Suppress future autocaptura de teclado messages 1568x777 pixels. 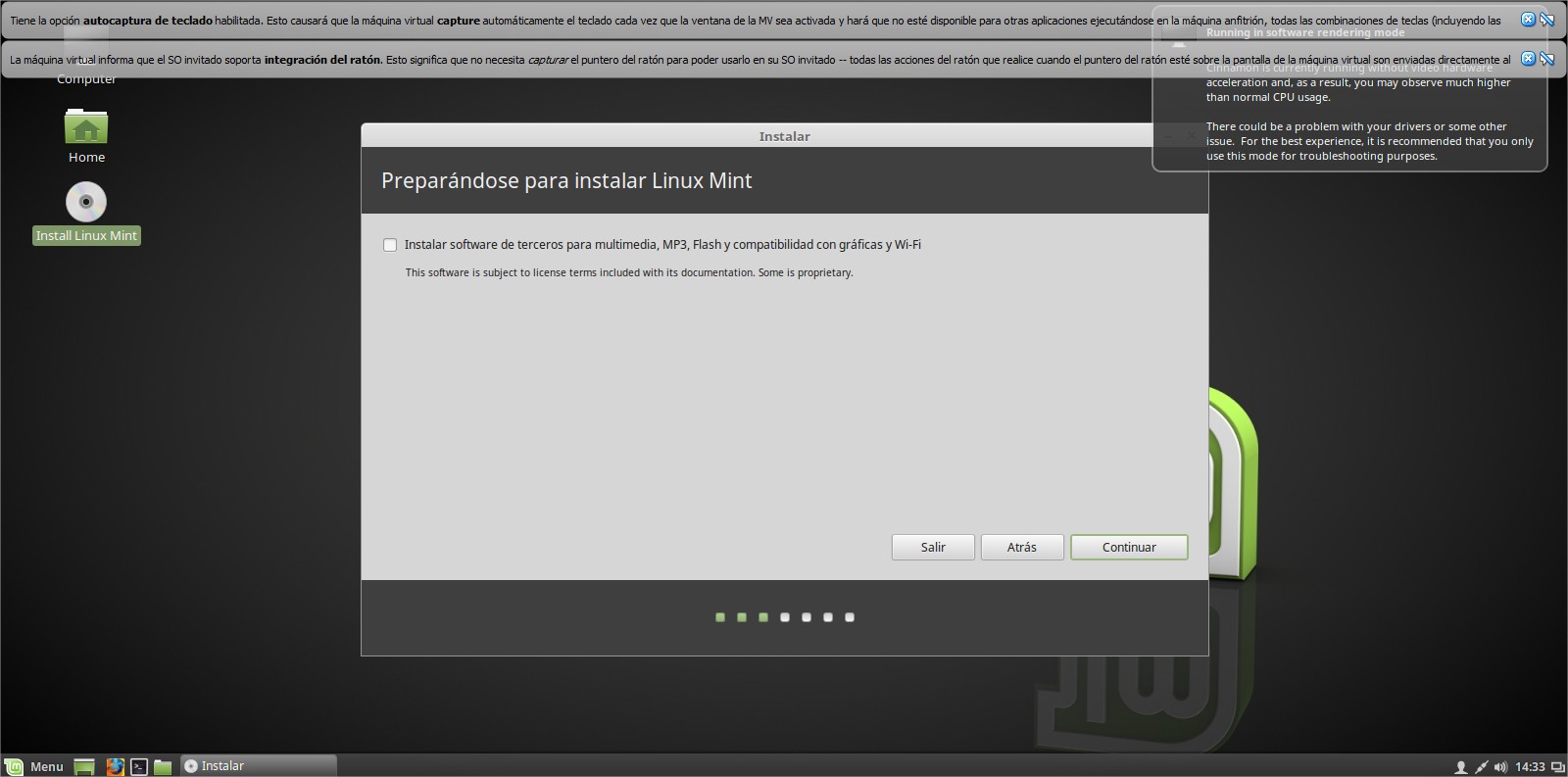[1547, 20]
